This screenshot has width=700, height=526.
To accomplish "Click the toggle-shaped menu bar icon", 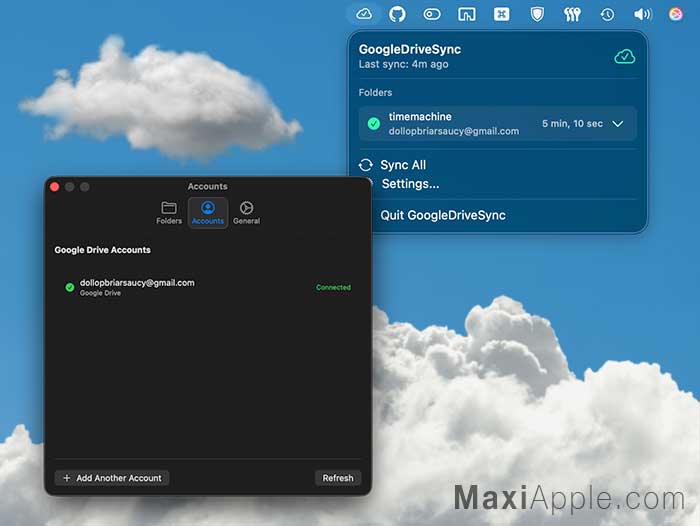I will click(432, 15).
